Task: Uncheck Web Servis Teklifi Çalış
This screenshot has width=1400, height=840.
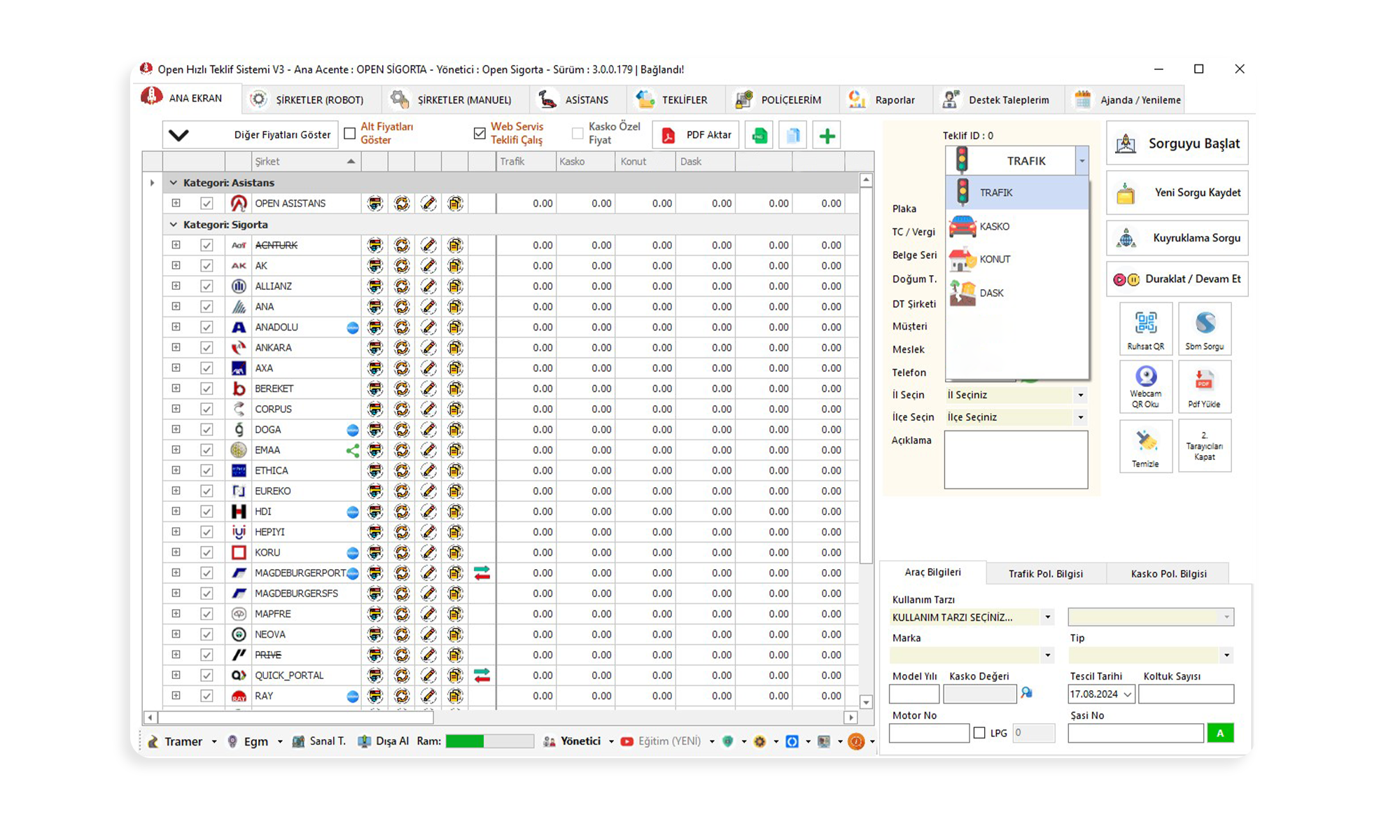Action: [479, 133]
